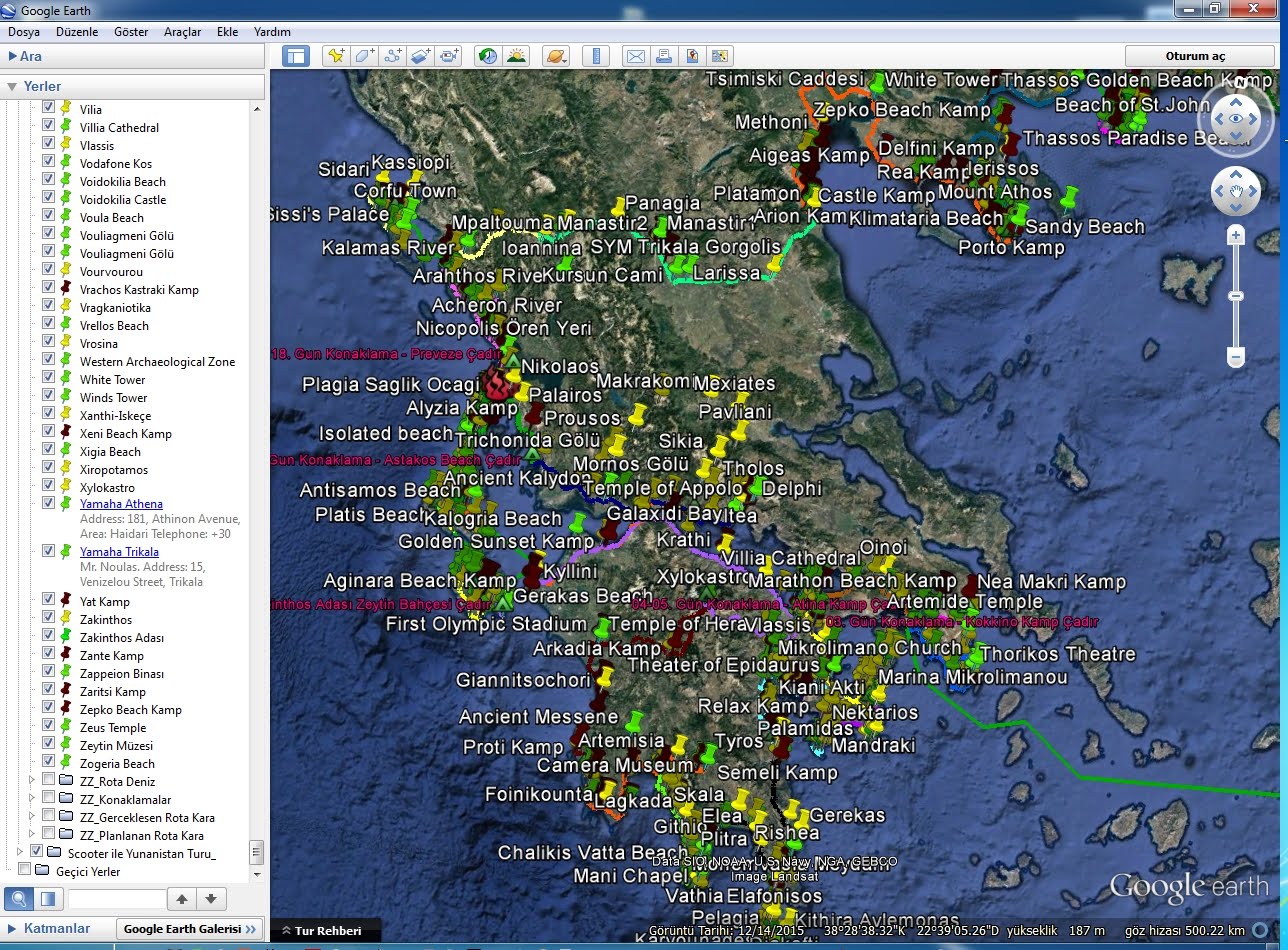Click the Oturum aç button
The image size is (1288, 950).
tap(1194, 56)
